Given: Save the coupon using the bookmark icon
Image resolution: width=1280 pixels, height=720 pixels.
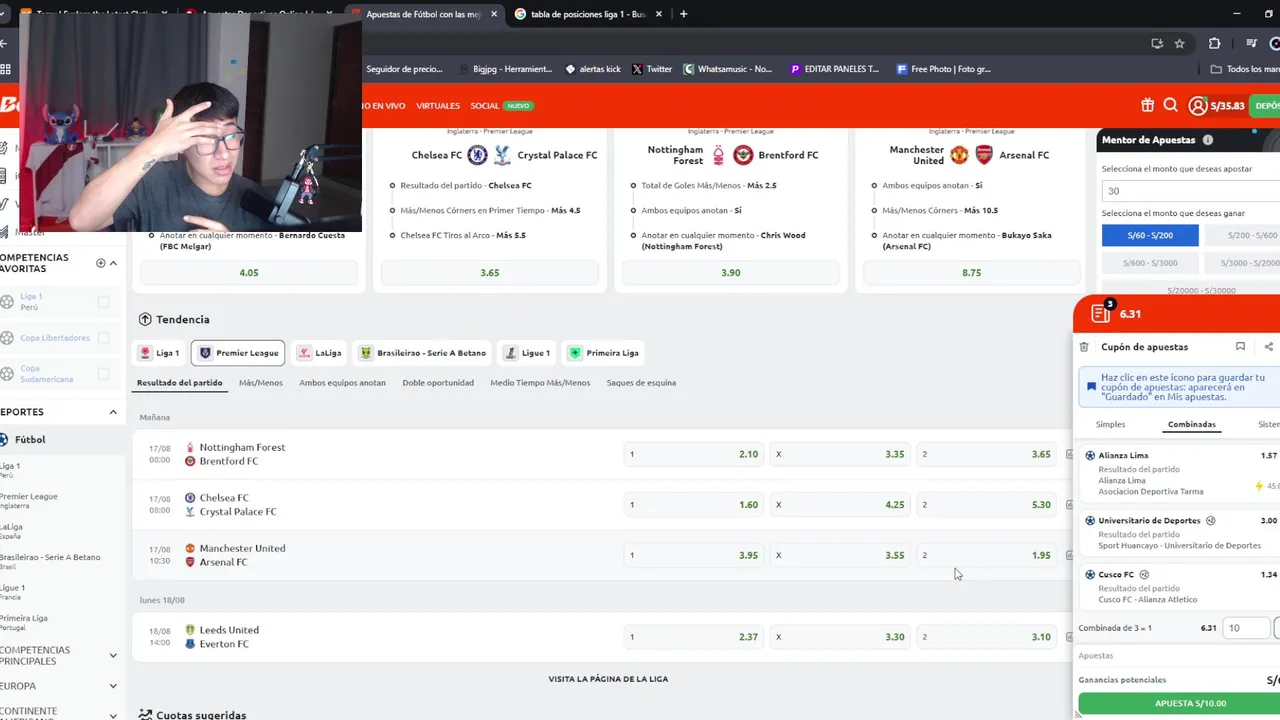Looking at the screenshot, I should (1240, 347).
